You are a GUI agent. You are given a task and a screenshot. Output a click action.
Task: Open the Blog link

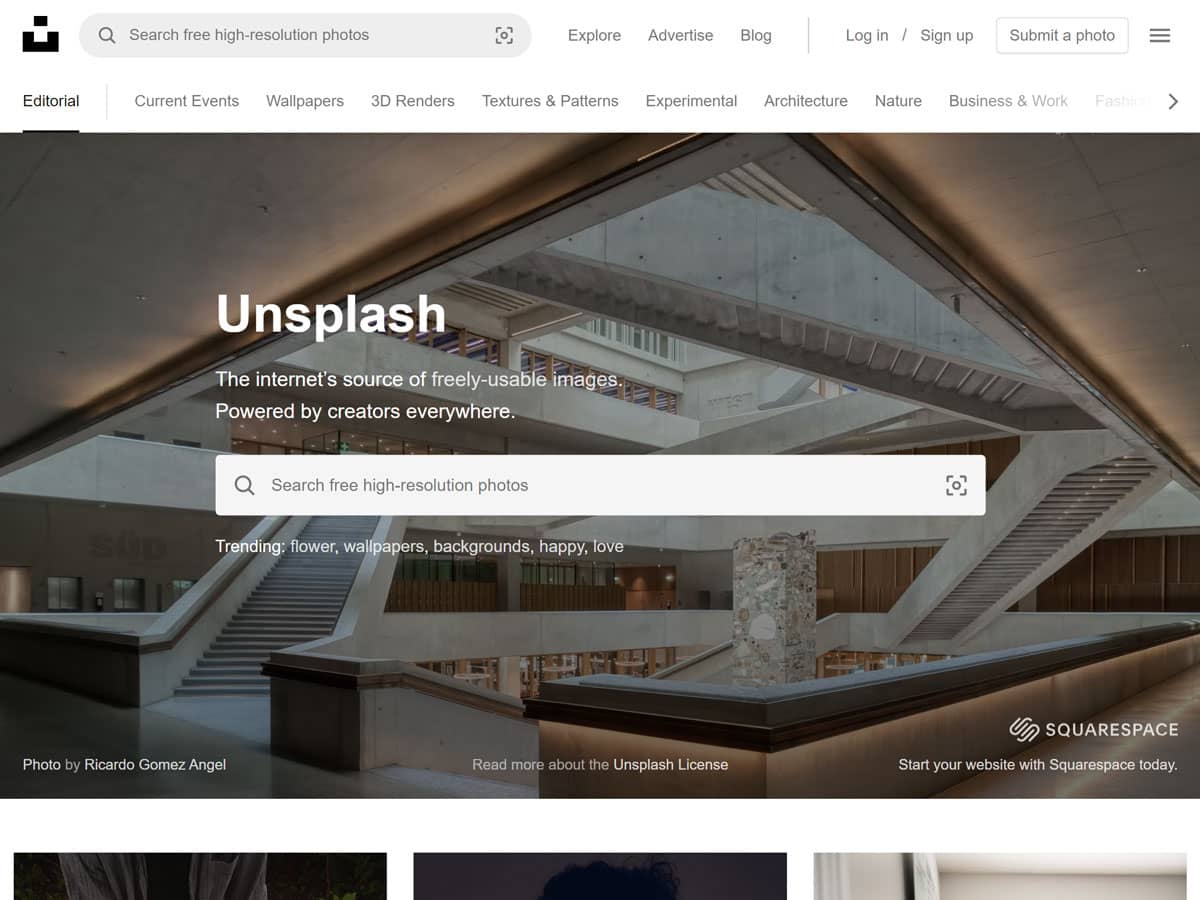pyautogui.click(x=756, y=35)
